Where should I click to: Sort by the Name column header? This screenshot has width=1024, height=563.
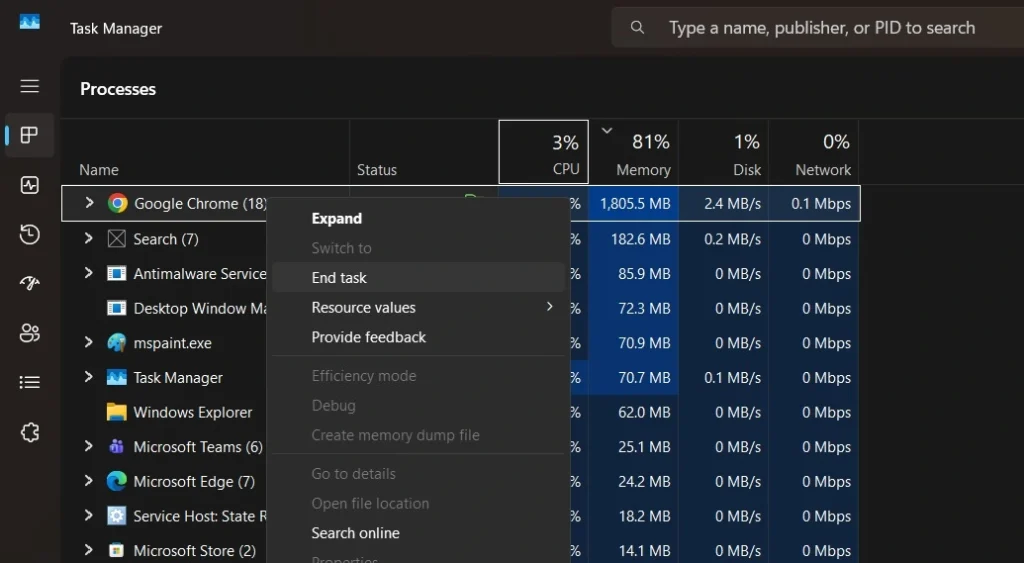(205, 152)
